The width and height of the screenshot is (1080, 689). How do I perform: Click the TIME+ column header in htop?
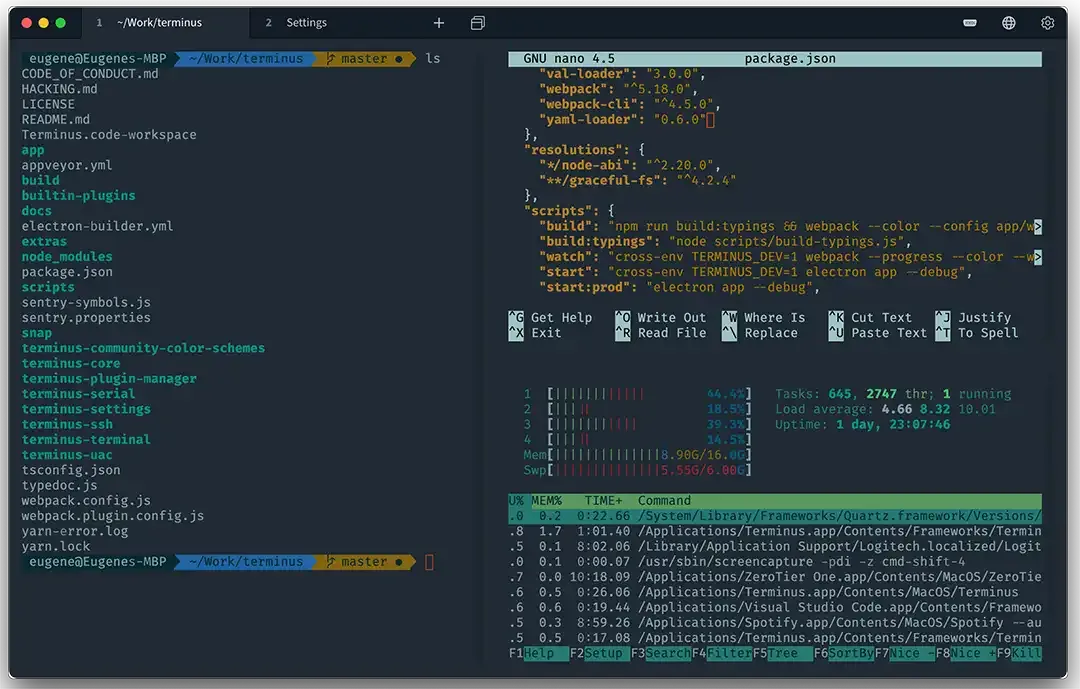[603, 501]
